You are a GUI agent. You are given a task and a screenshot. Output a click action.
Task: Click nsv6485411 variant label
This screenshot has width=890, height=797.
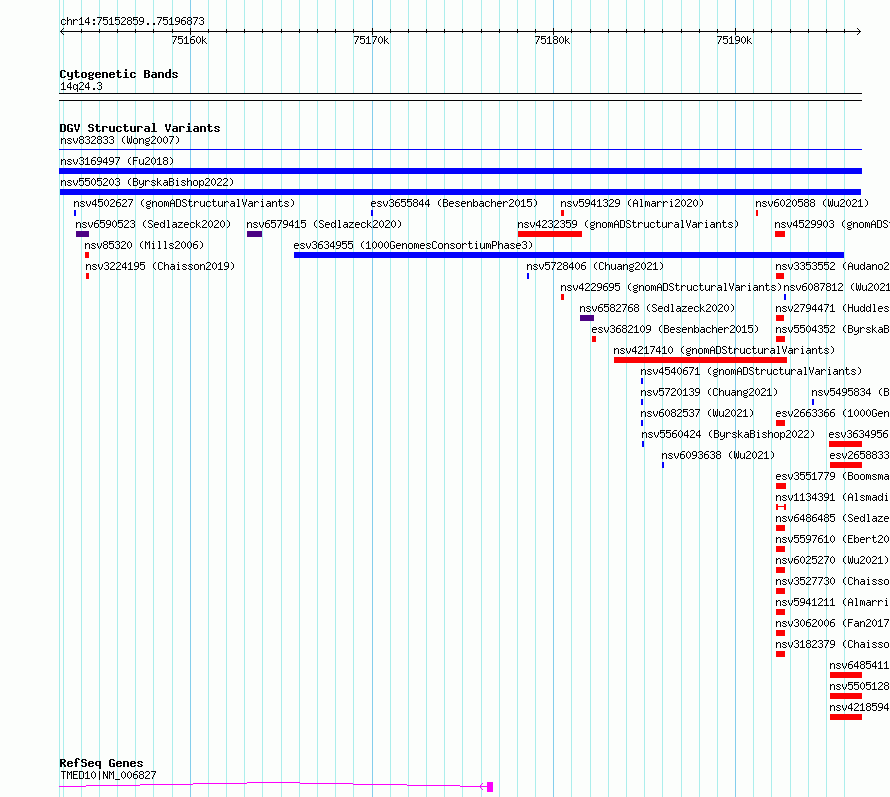click(859, 665)
